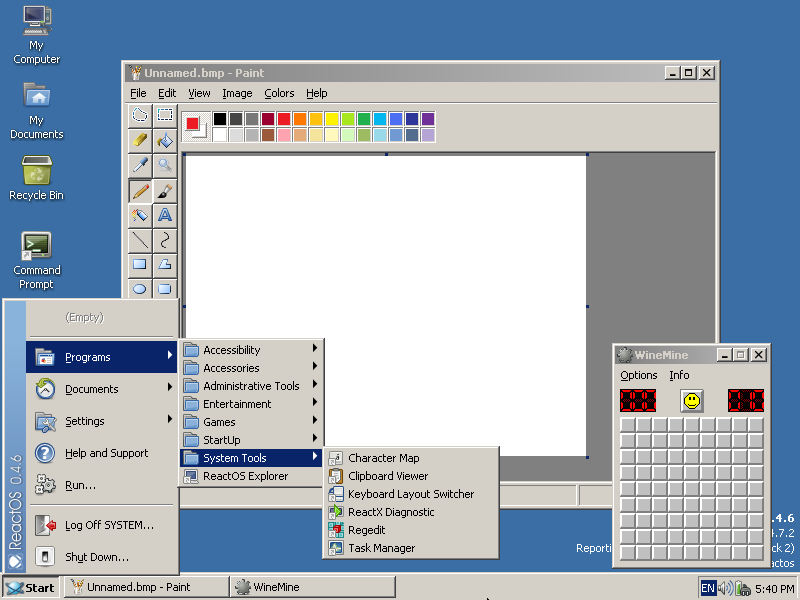The height and width of the screenshot is (600, 800).
Task: Choose the Pencil tool in Paint
Action: point(140,190)
